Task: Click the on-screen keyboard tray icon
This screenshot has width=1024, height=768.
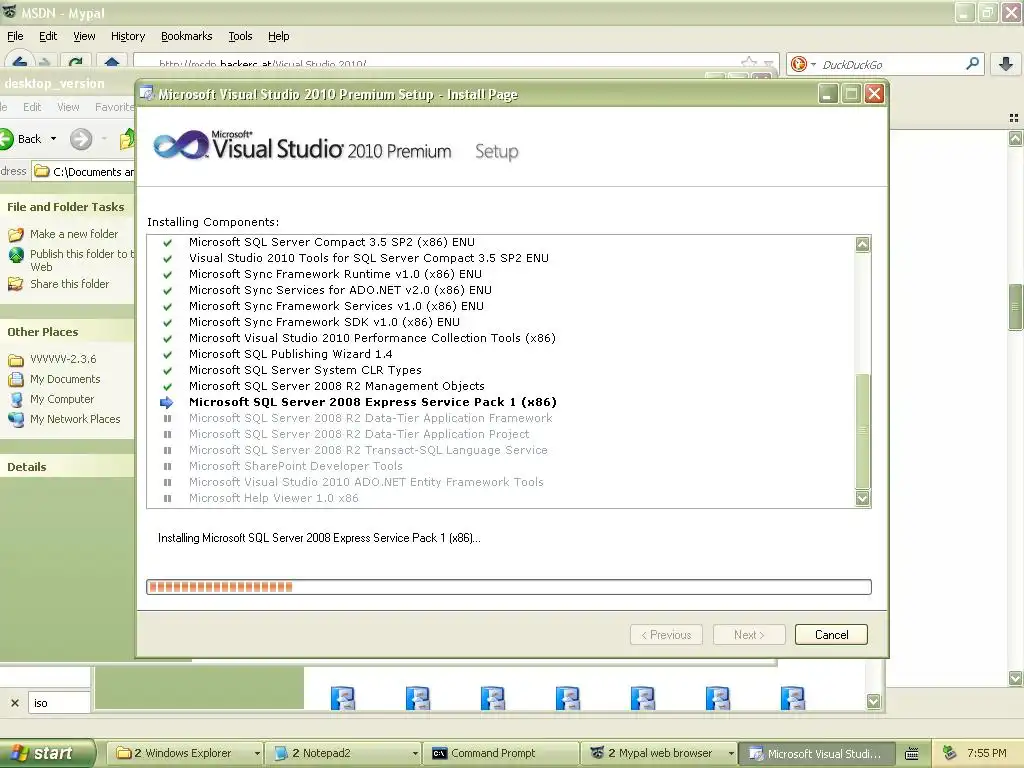Action: 912,754
